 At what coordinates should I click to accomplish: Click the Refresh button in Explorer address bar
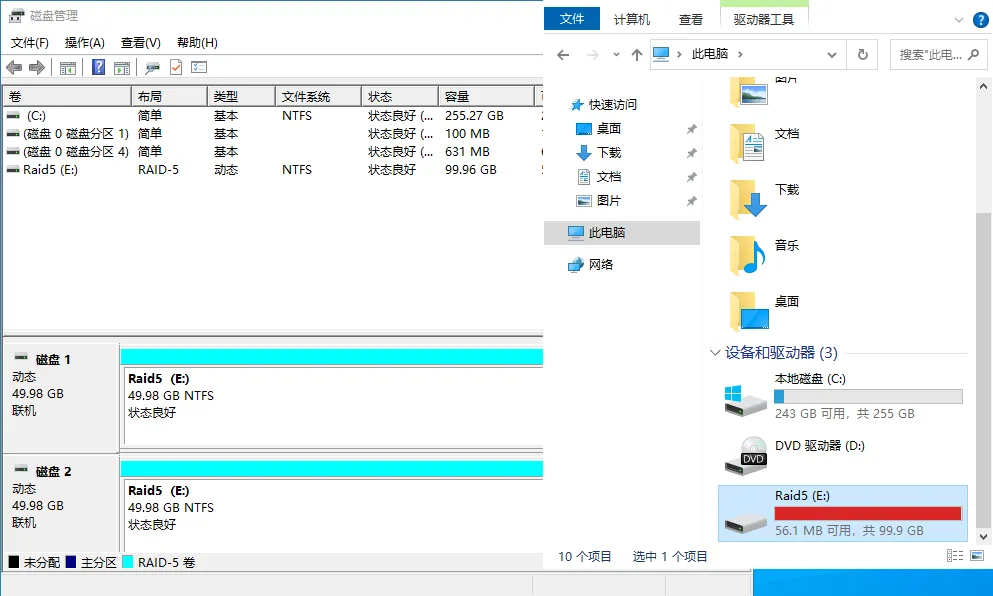pyautogui.click(x=861, y=54)
